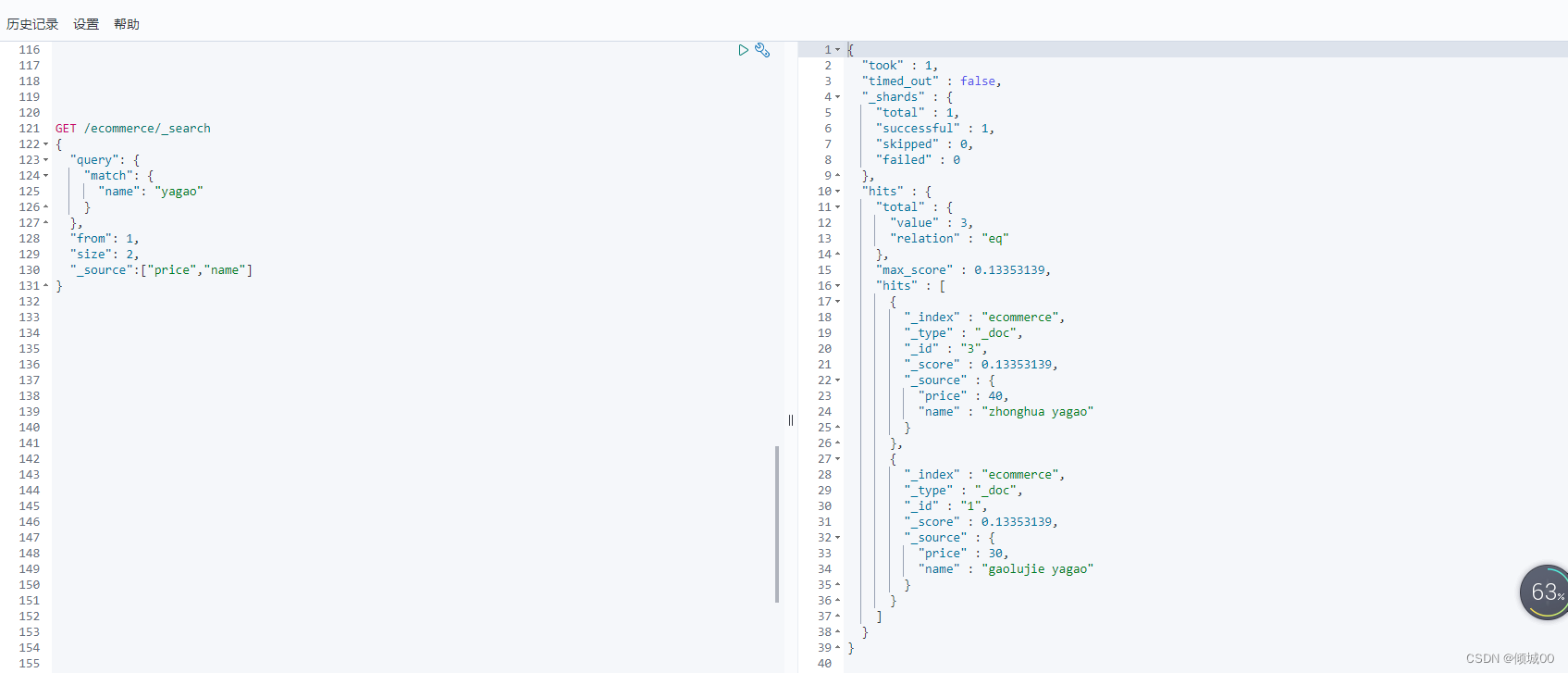The height and width of the screenshot is (673, 1568).
Task: Click "failed" : 0 in response
Action: click(918, 160)
